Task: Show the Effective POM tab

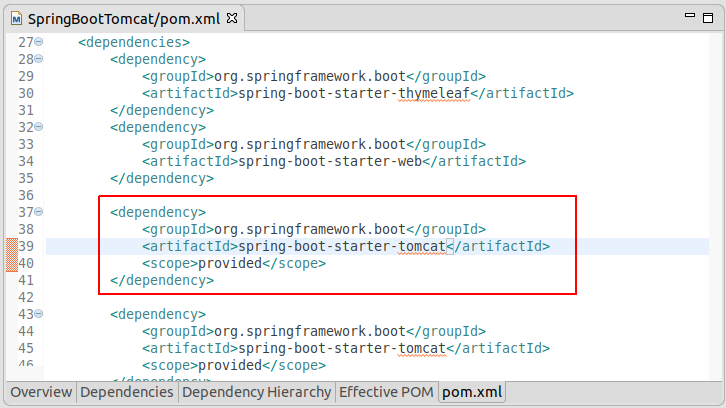Action: (386, 392)
